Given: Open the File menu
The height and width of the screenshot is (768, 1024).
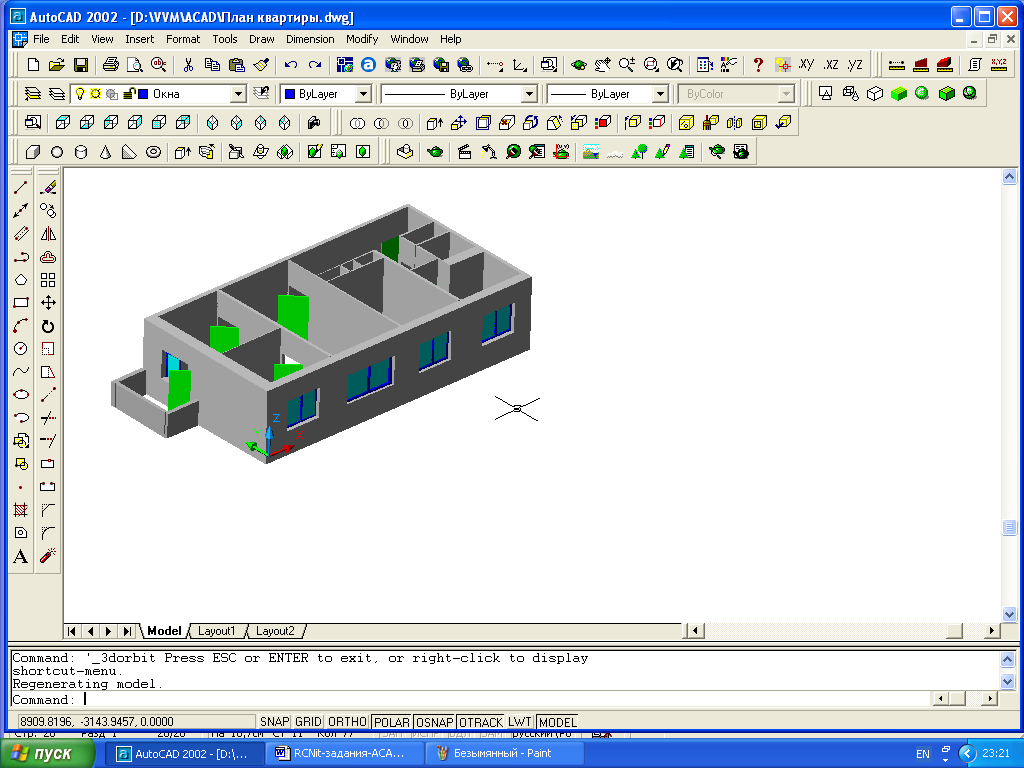Looking at the screenshot, I should (41, 39).
